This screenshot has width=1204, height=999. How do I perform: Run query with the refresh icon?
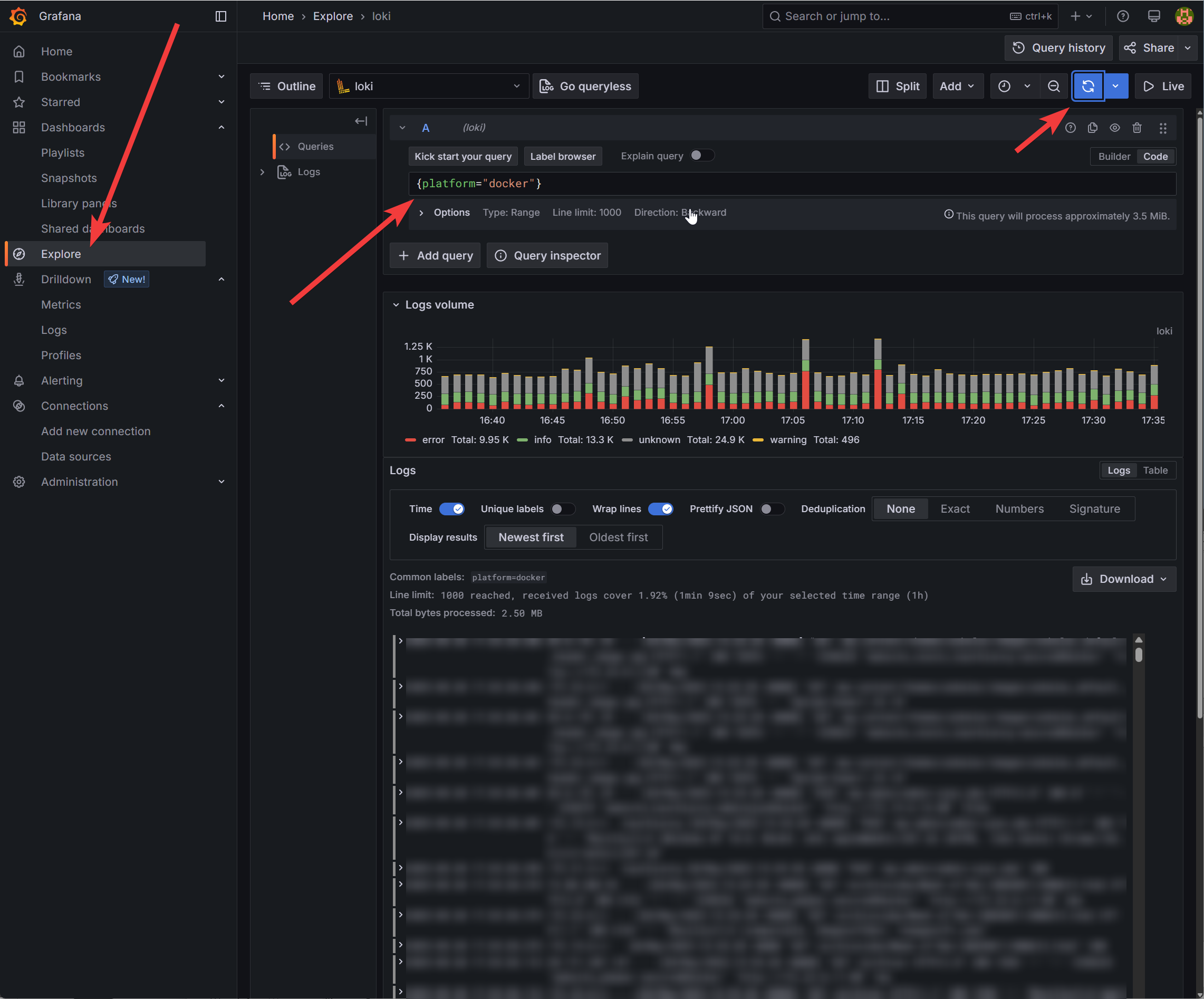[x=1087, y=86]
